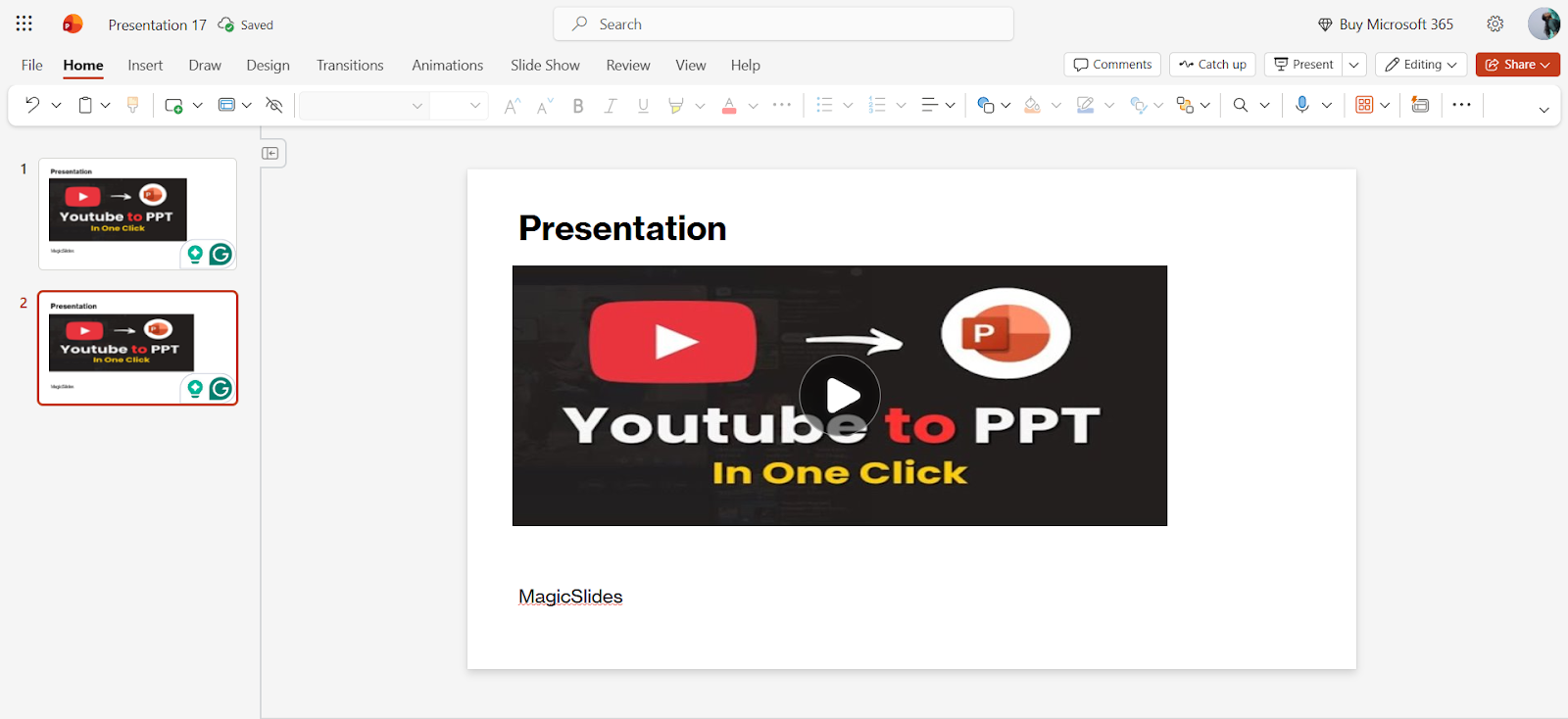Open the settings gear
The width and height of the screenshot is (1568, 719).
1495,24
